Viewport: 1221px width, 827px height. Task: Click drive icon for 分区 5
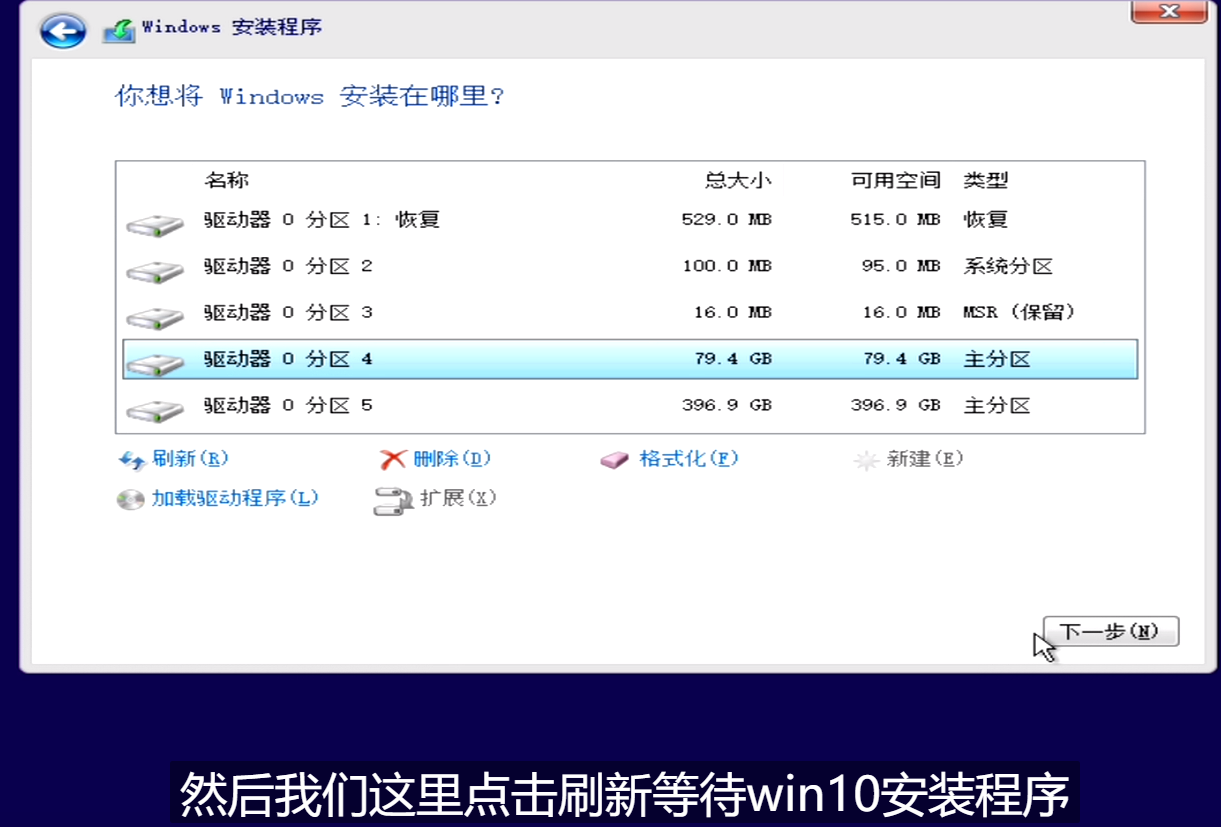(x=155, y=410)
